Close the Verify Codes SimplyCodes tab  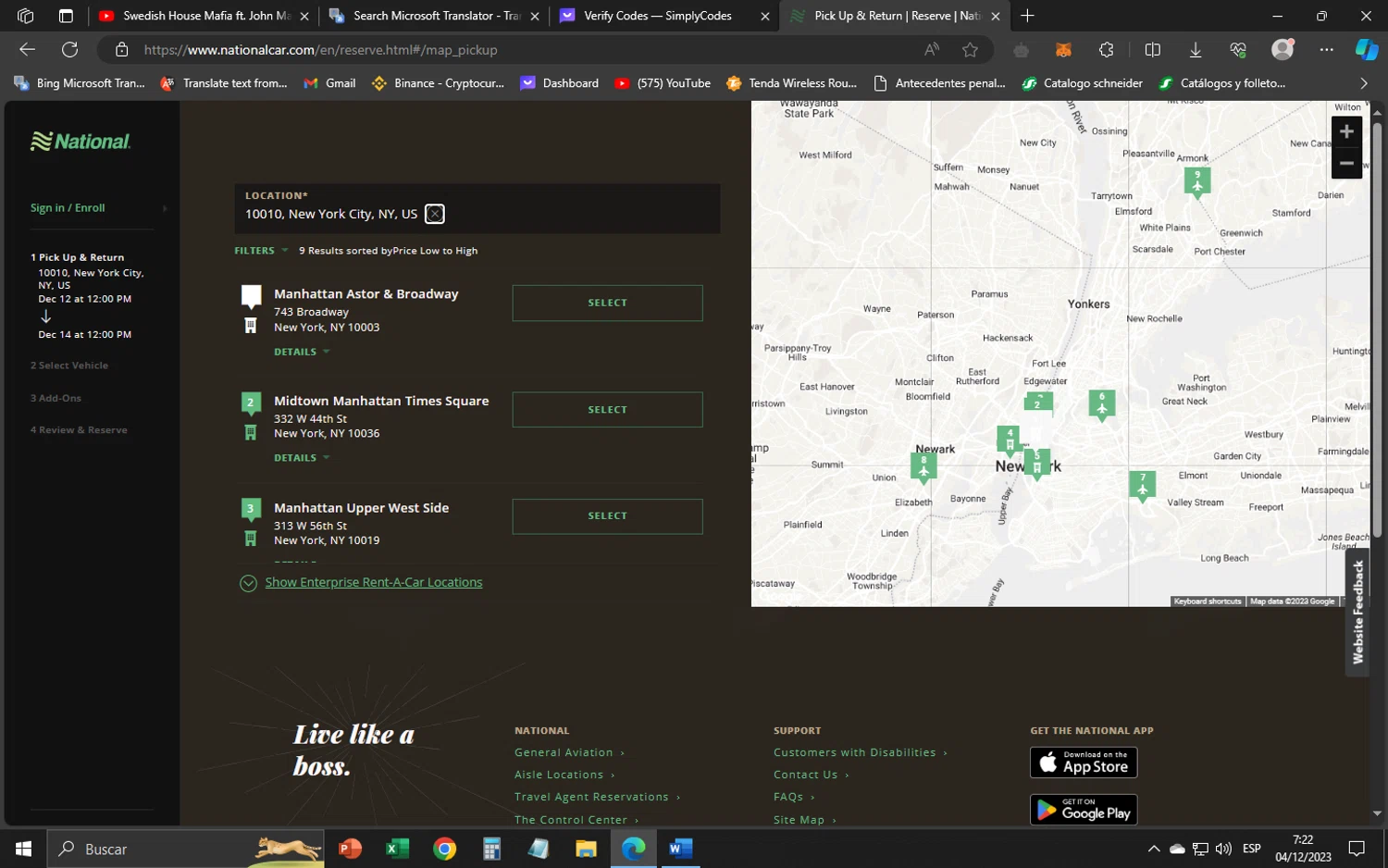[x=765, y=17]
